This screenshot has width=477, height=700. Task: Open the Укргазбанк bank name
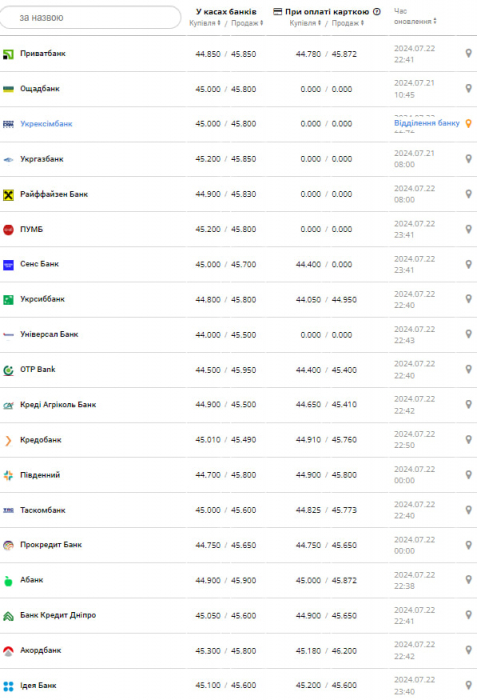click(x=42, y=159)
